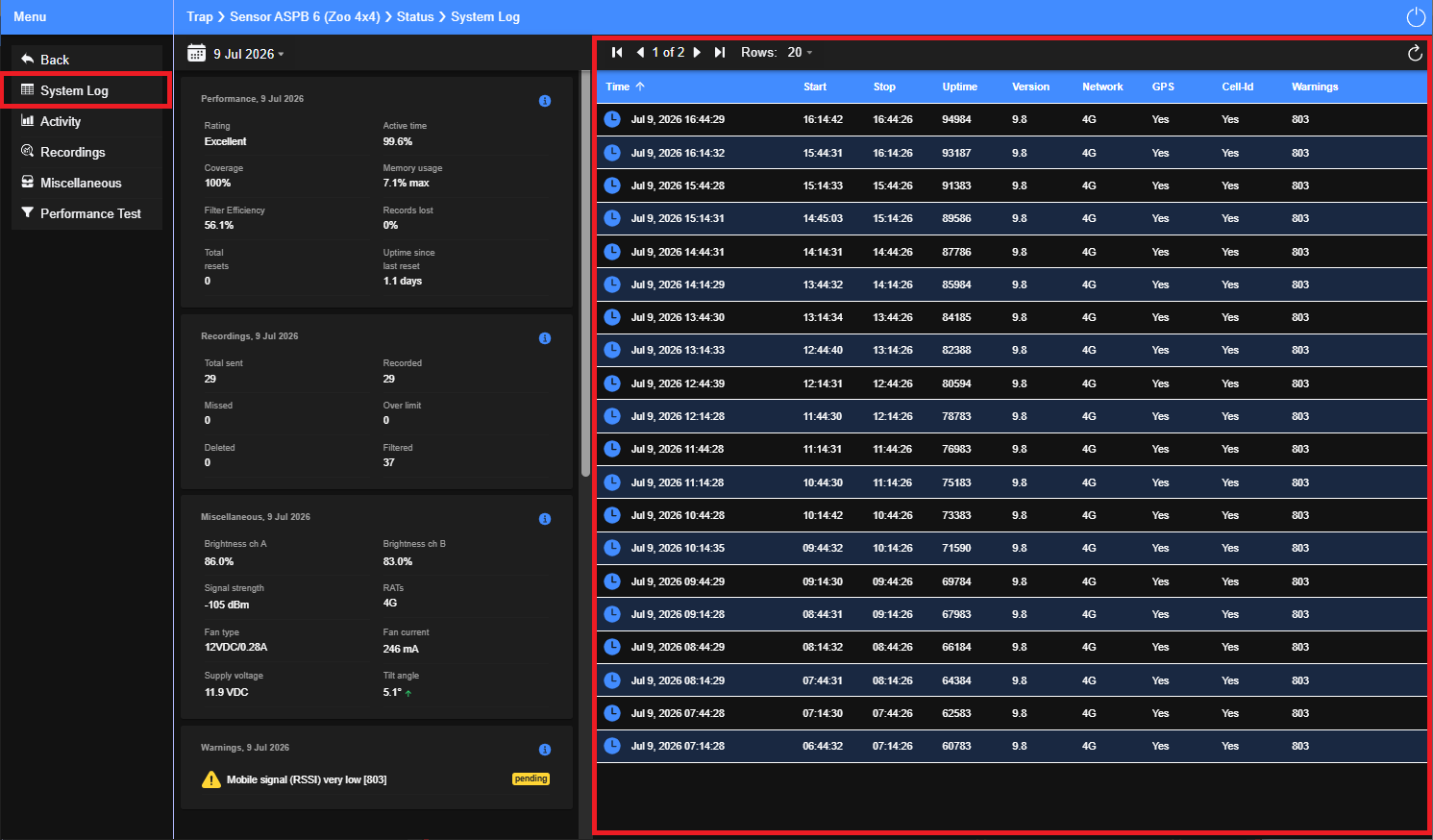Jump to the last log page
The image size is (1433, 840).
pyautogui.click(x=720, y=52)
